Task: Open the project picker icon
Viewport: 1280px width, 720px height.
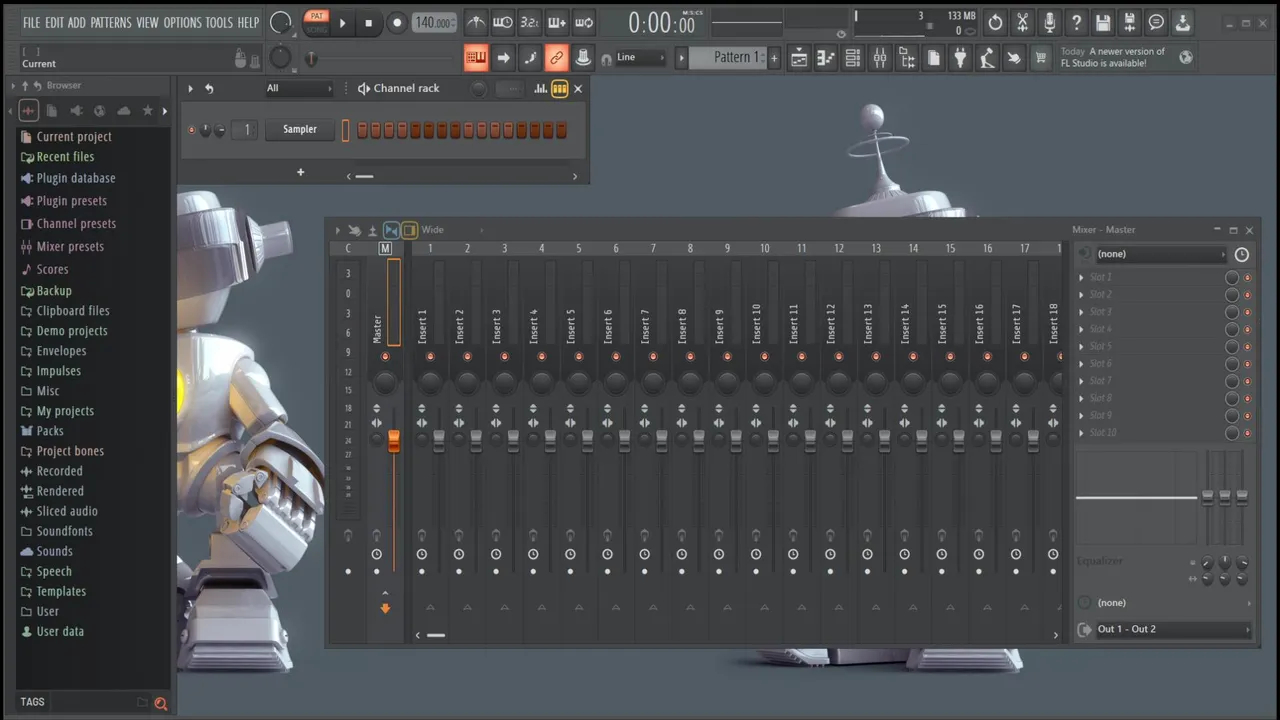Action: coord(934,58)
